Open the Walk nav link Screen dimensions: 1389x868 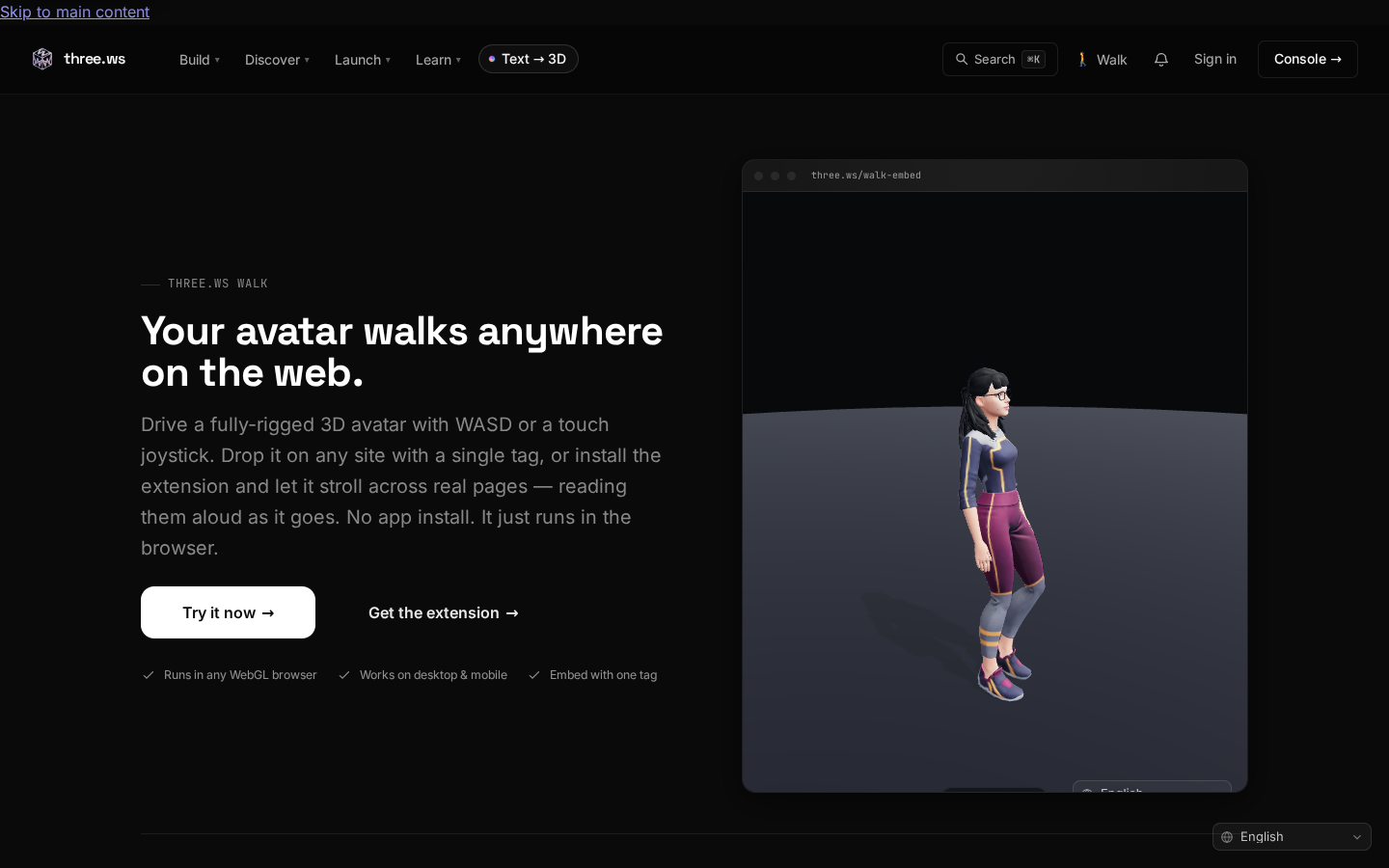pyautogui.click(x=1102, y=60)
